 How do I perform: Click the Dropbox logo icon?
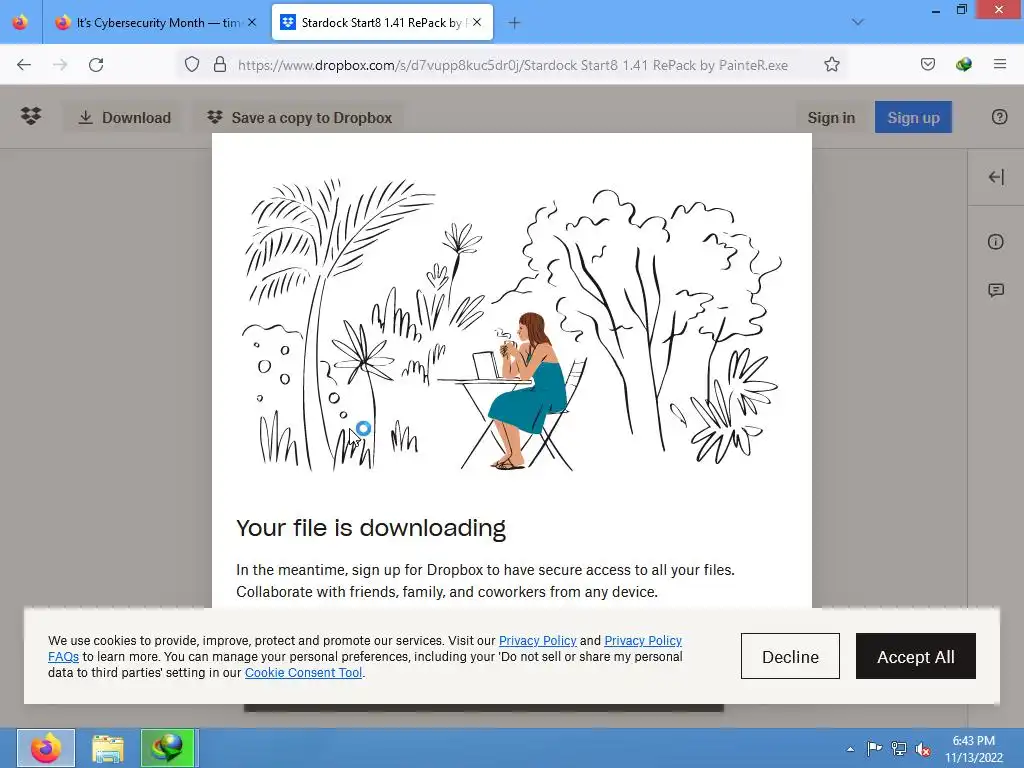click(31, 117)
